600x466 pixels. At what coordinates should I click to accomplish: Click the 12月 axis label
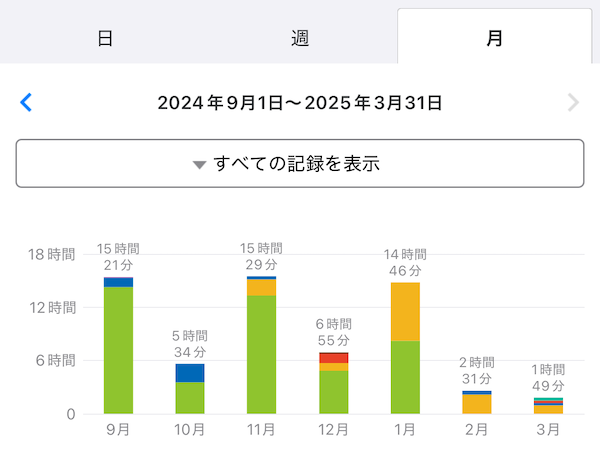click(333, 431)
